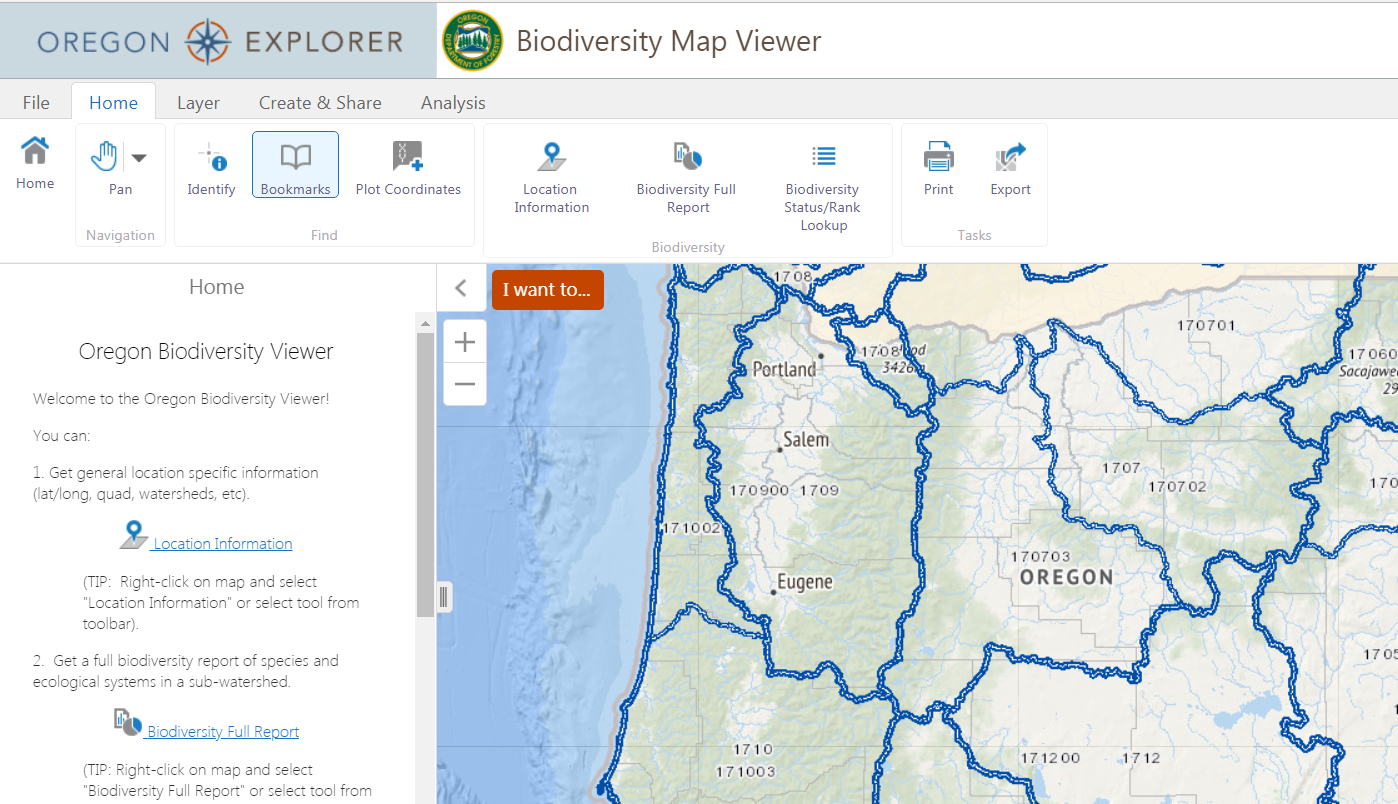Image resolution: width=1398 pixels, height=804 pixels.
Task: Click the Home navigation icon
Action: click(x=35, y=163)
